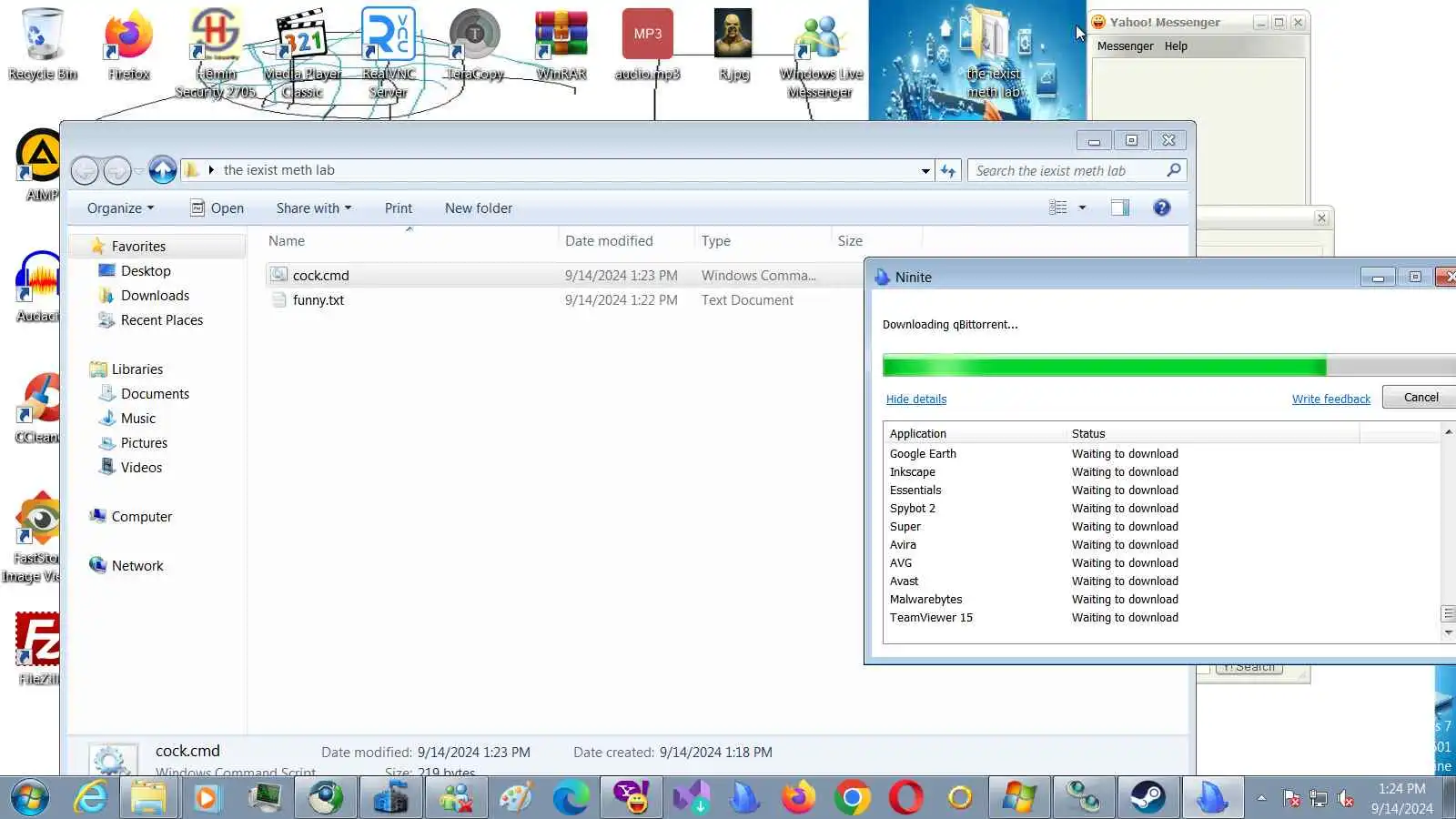1456x819 pixels.
Task: Click the Ninite list scrollbar down arrow
Action: pos(1448,632)
